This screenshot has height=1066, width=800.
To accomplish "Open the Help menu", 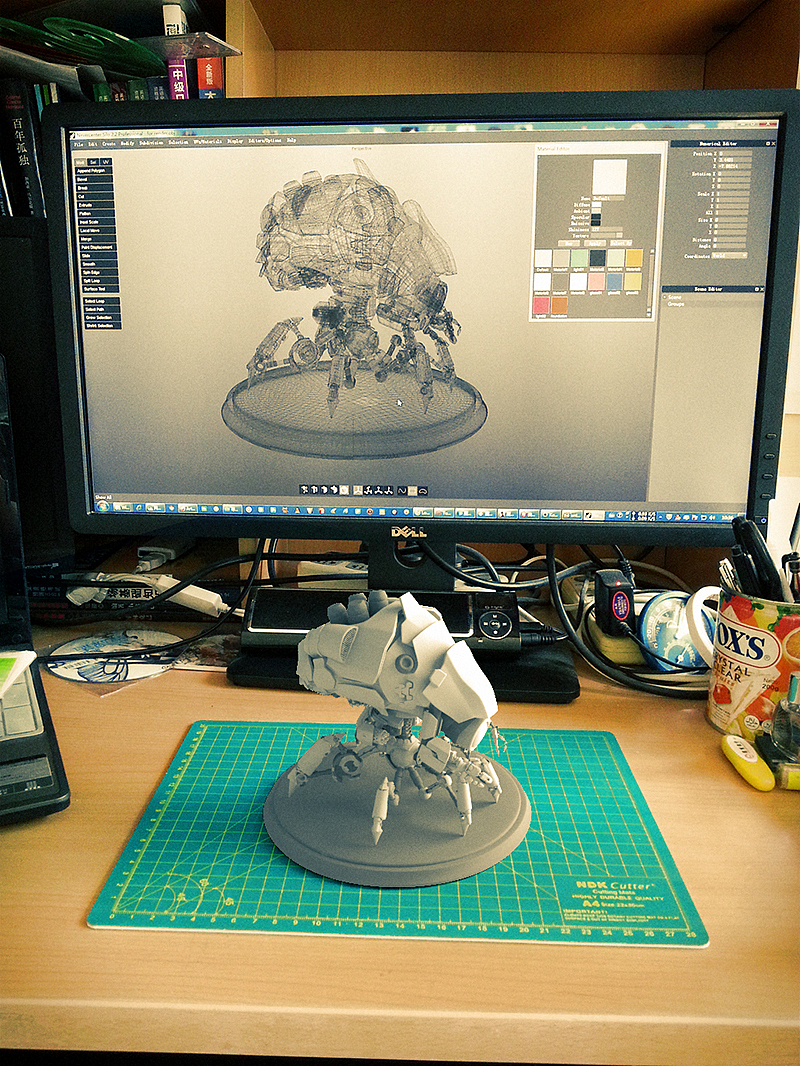I will 292,140.
